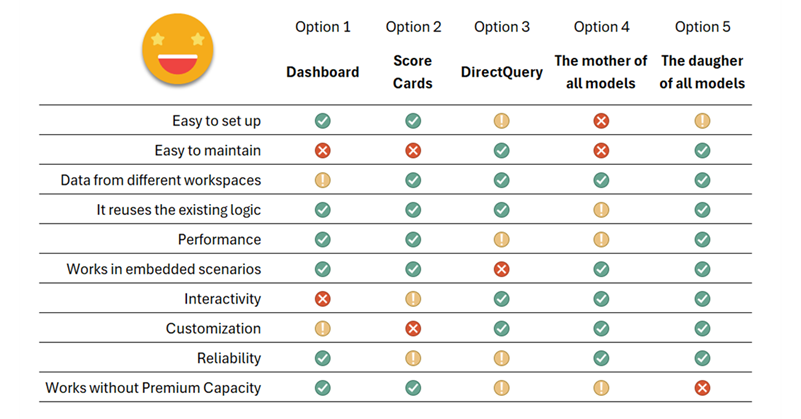Screen dimensions: 801x419
Task: Click Option 5's red X for Premium Capacity
Action: tap(702, 387)
